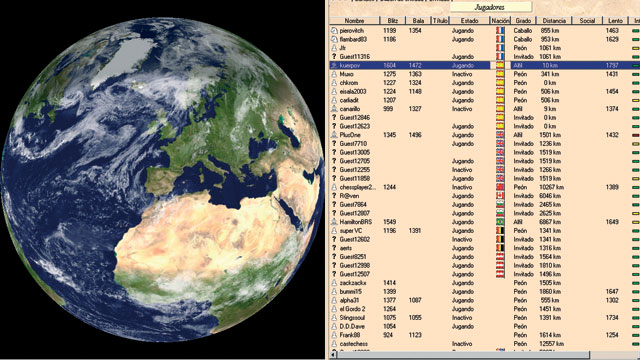The width and height of the screenshot is (640, 360).
Task: Sort by the Social column header
Action: [587, 20]
